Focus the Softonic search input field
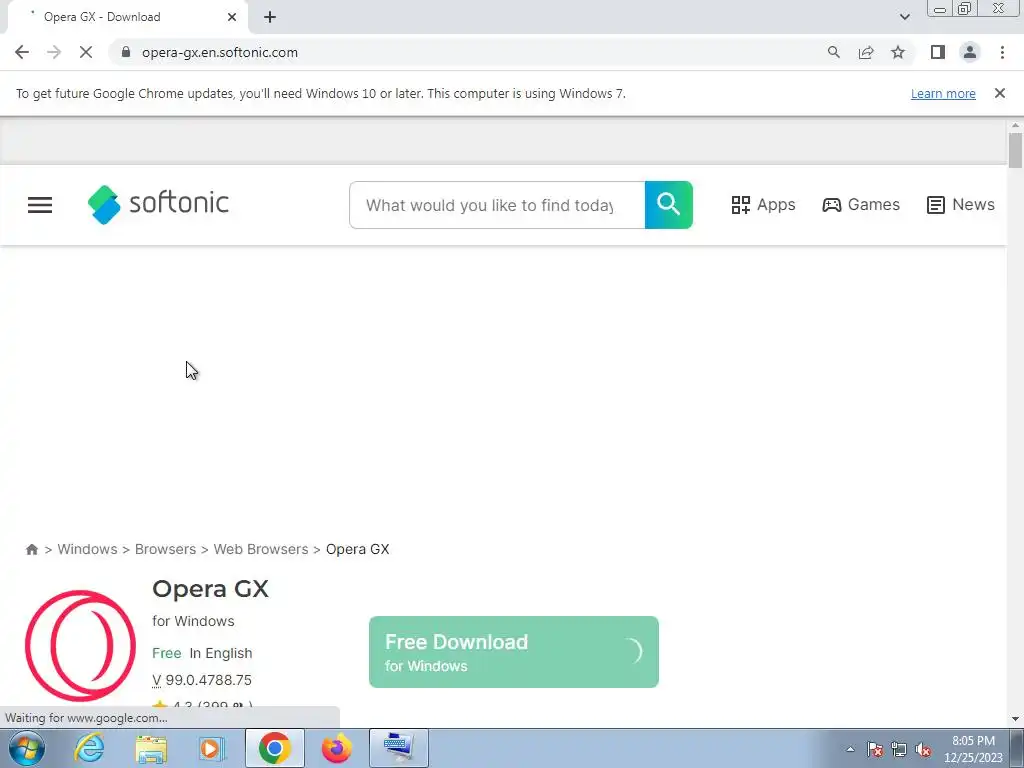This screenshot has width=1024, height=768. tap(497, 205)
